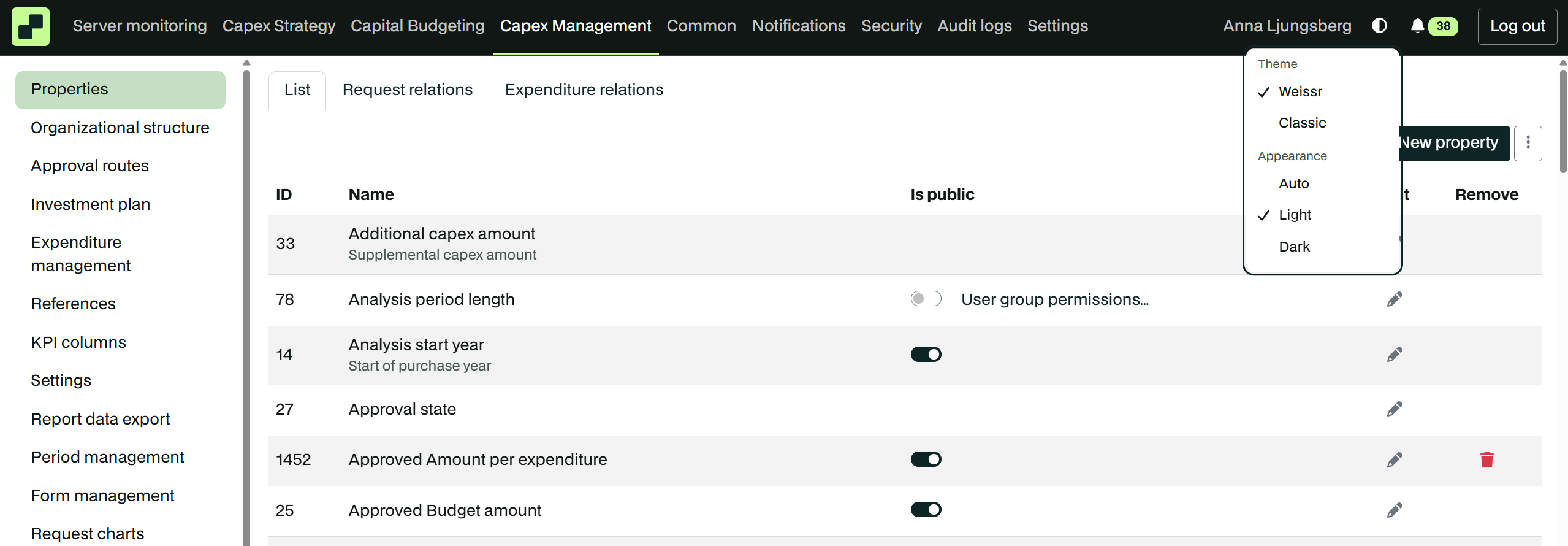This screenshot has width=1568, height=546.
Task: Open Expenditure management in sidebar
Action: pyautogui.click(x=81, y=254)
